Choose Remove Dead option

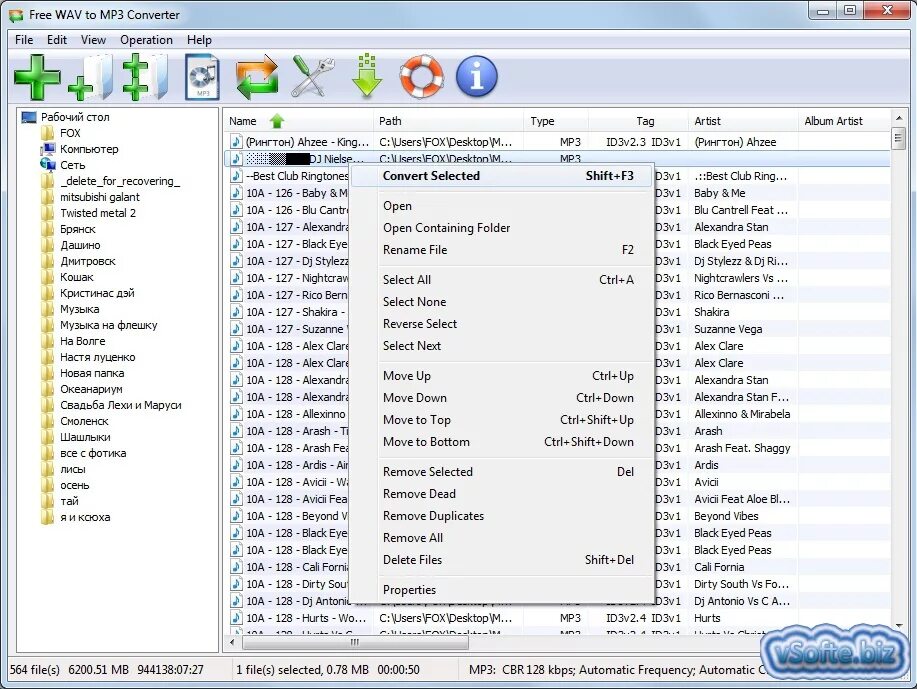[x=502, y=494]
